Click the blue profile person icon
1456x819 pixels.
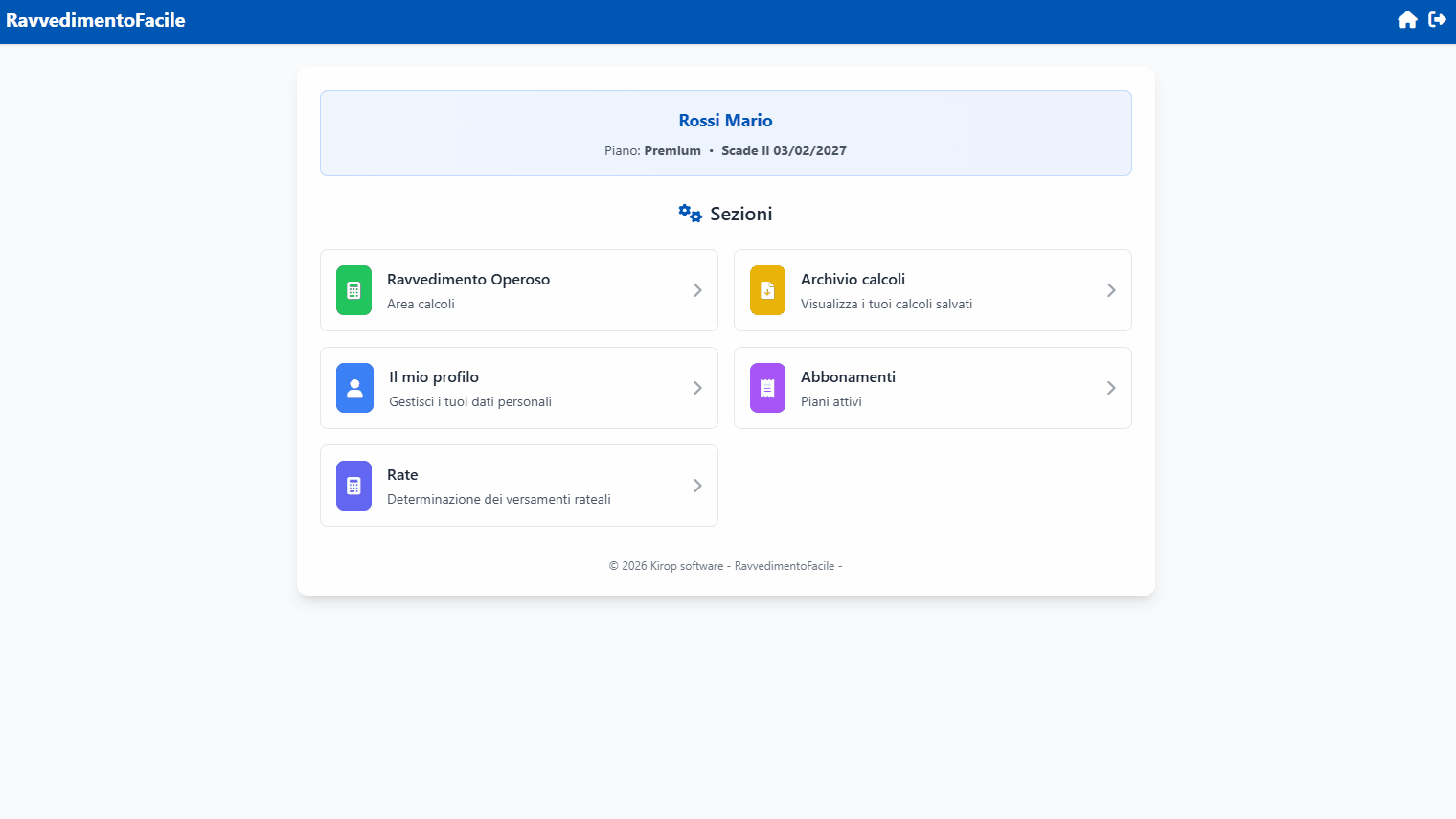354,388
